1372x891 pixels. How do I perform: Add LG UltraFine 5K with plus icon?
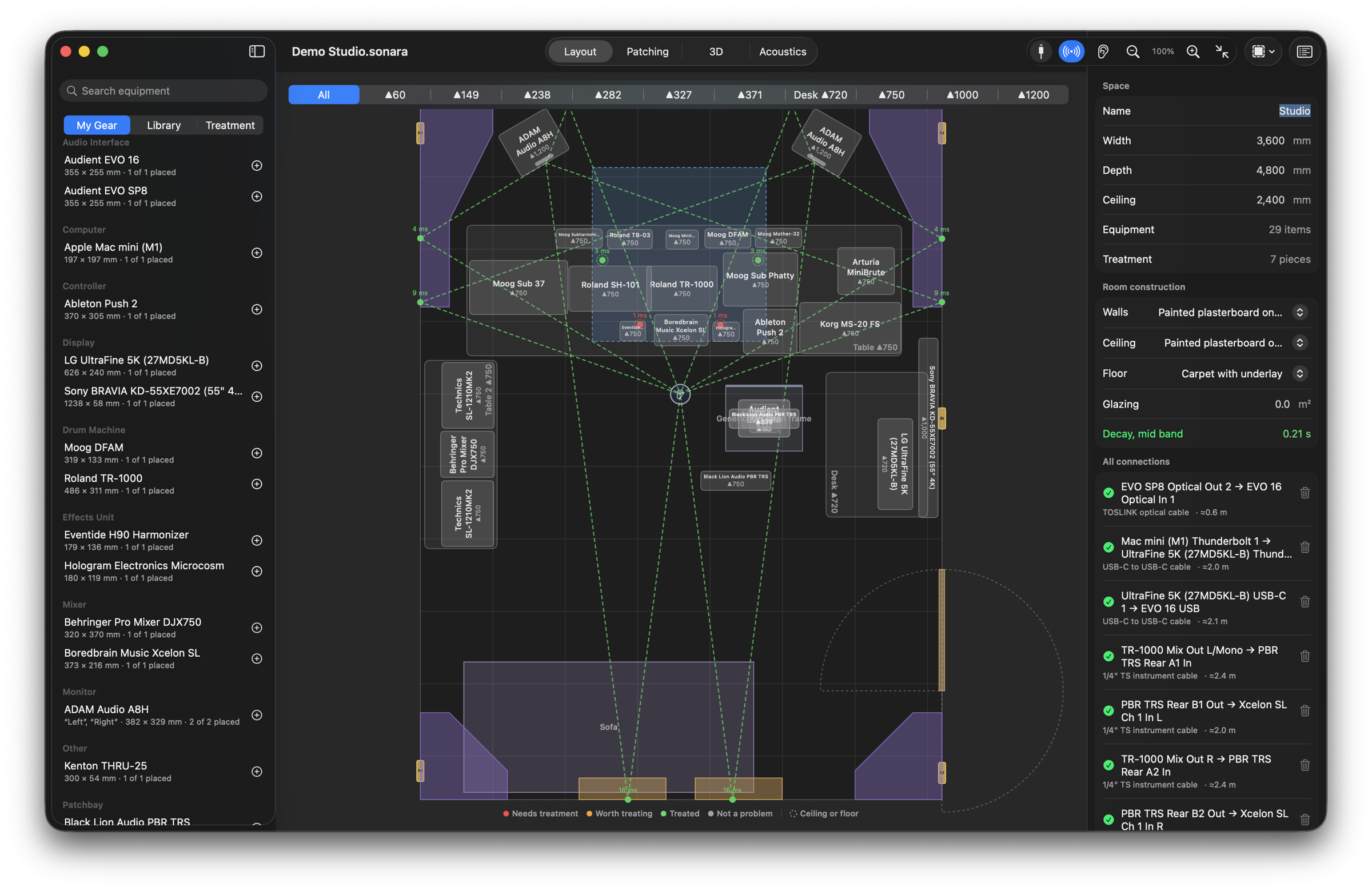tap(257, 365)
